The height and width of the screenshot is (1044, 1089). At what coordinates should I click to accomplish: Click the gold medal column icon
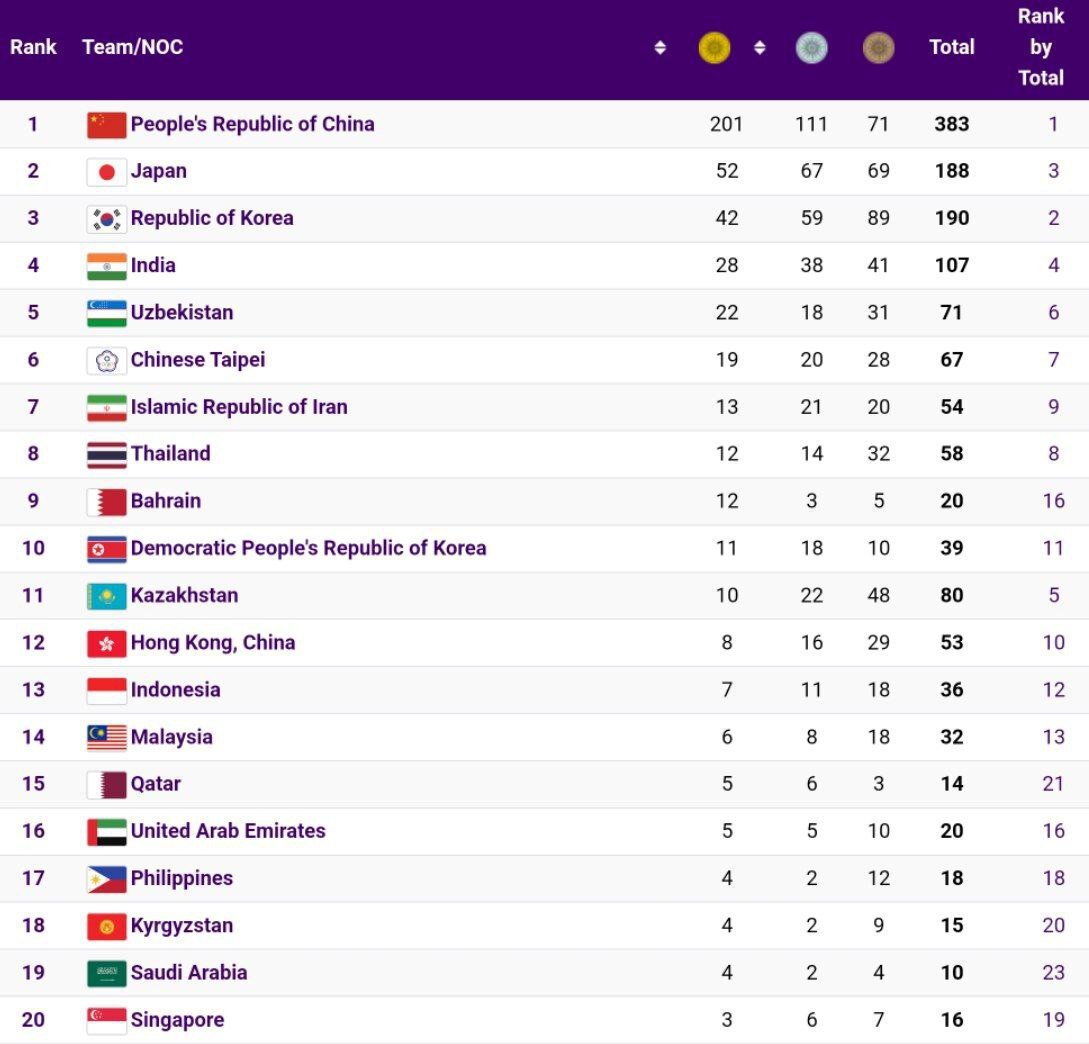click(x=714, y=47)
